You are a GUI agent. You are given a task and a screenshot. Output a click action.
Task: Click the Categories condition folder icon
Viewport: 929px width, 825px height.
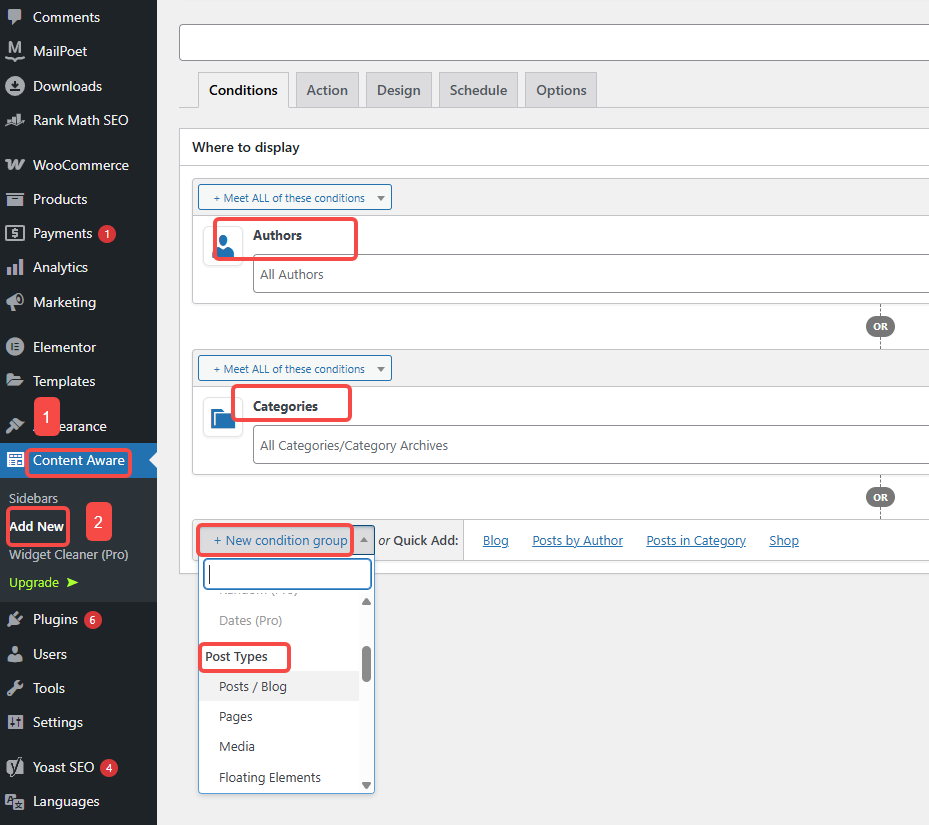[x=224, y=417]
